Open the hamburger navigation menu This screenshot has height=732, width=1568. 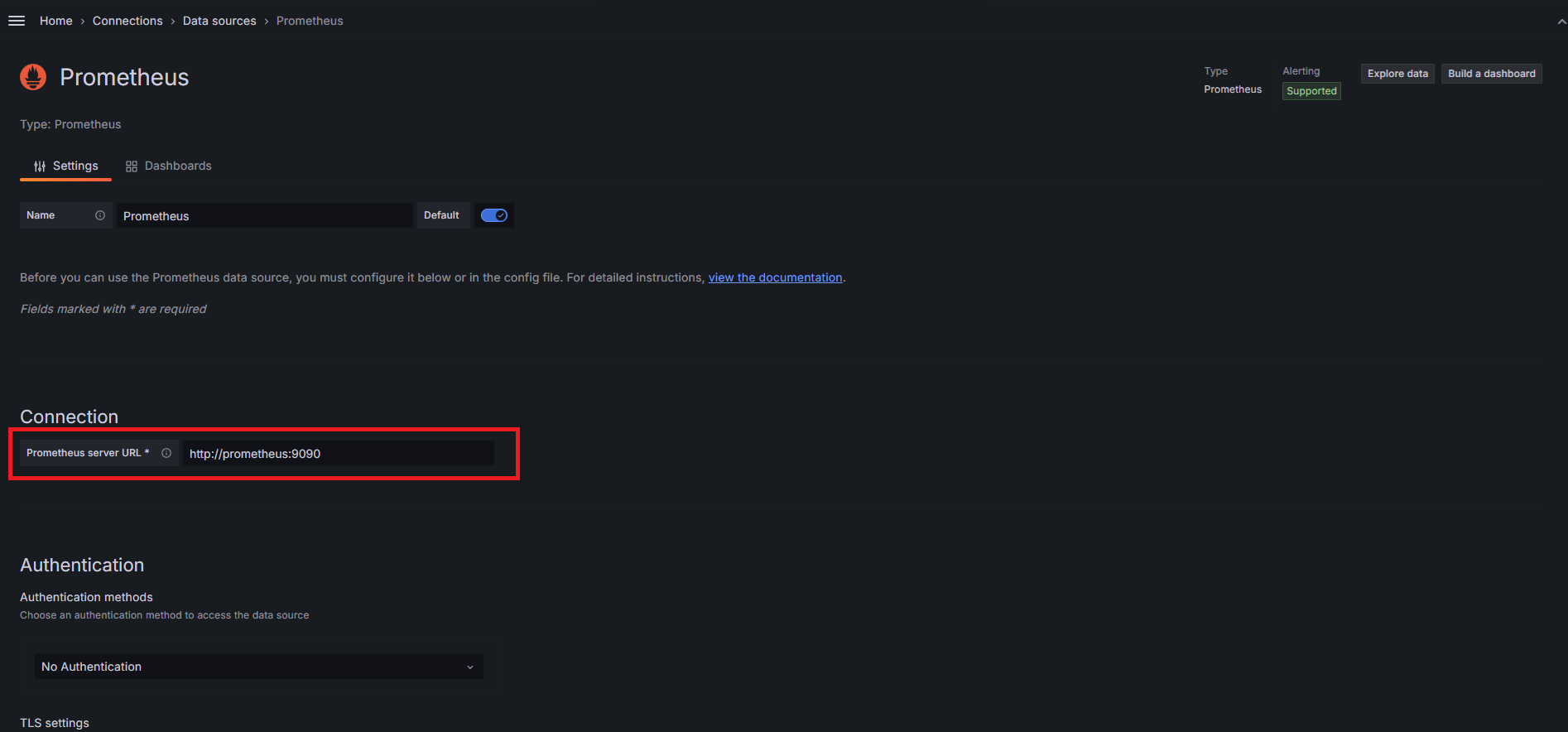tap(17, 21)
